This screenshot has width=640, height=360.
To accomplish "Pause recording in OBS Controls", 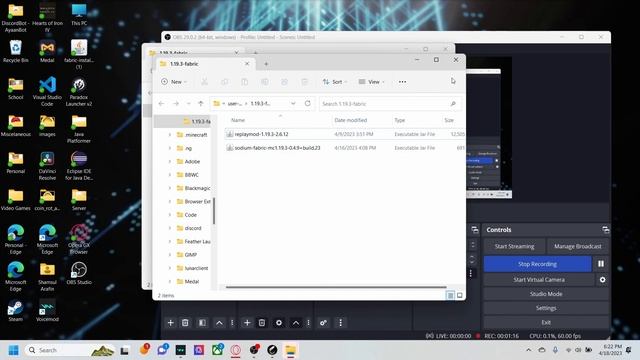I will [x=601, y=264].
